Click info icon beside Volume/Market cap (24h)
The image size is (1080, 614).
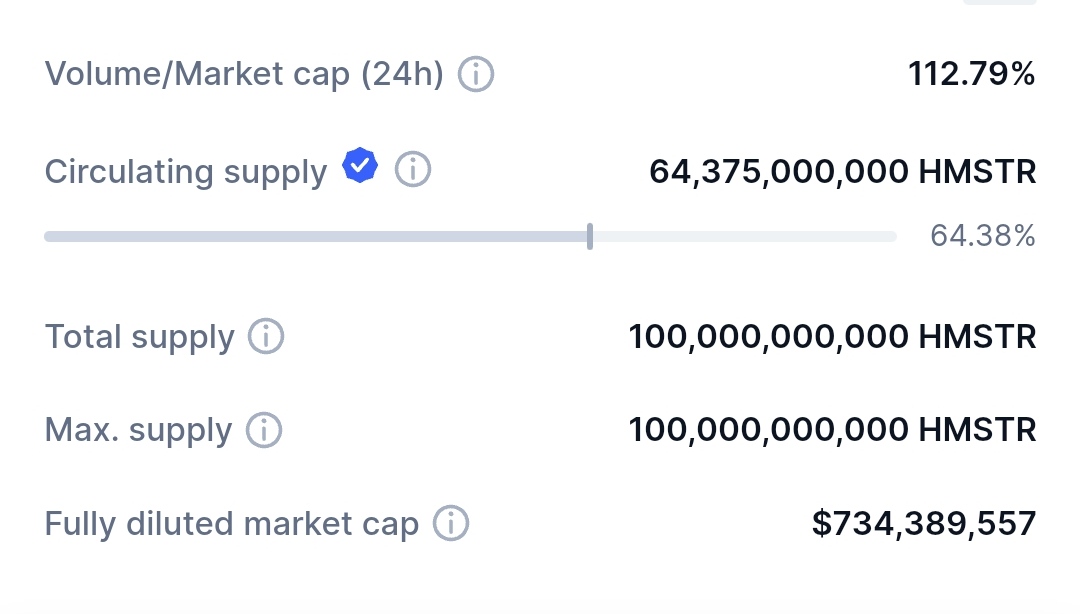tap(476, 74)
